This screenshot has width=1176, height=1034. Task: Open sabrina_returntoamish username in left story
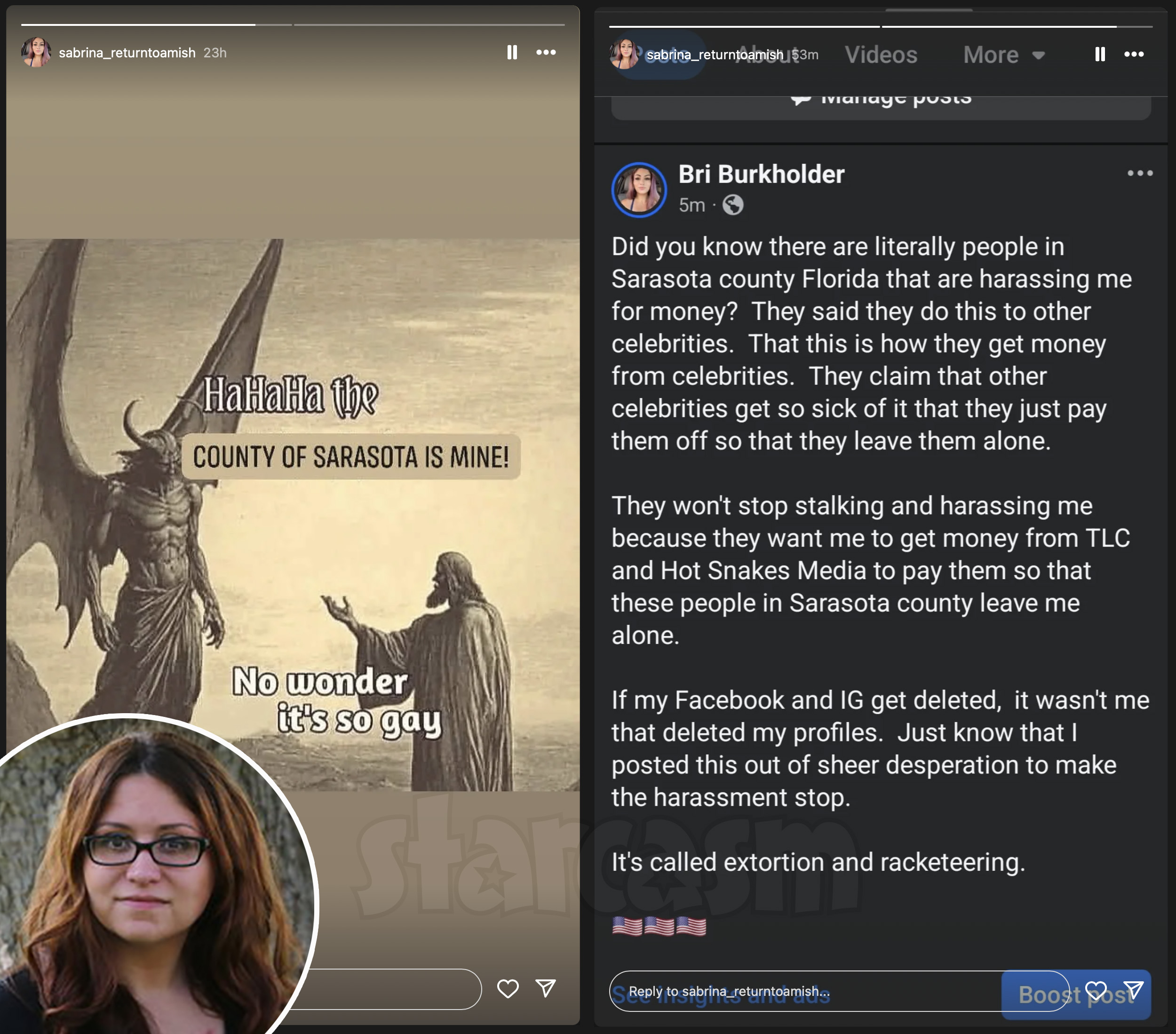coord(127,53)
